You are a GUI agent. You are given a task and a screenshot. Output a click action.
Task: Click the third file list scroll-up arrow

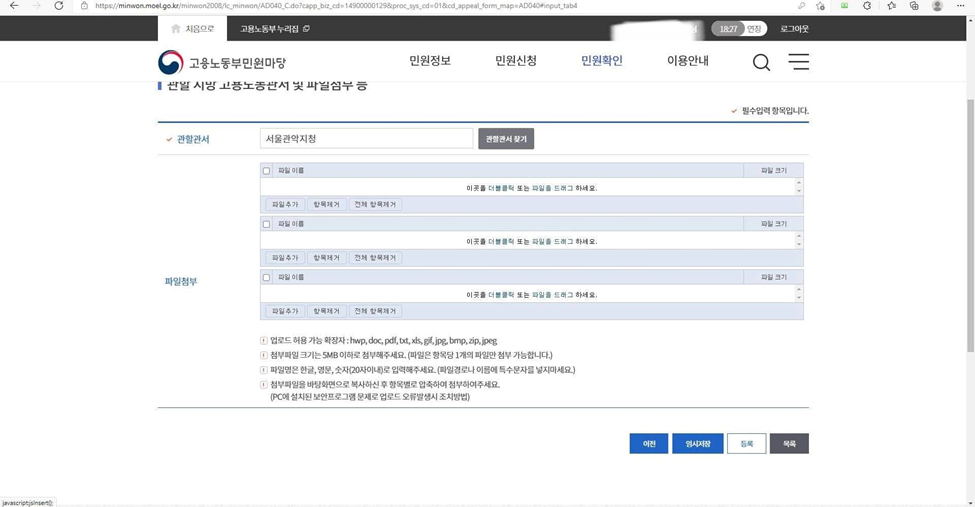pos(798,290)
